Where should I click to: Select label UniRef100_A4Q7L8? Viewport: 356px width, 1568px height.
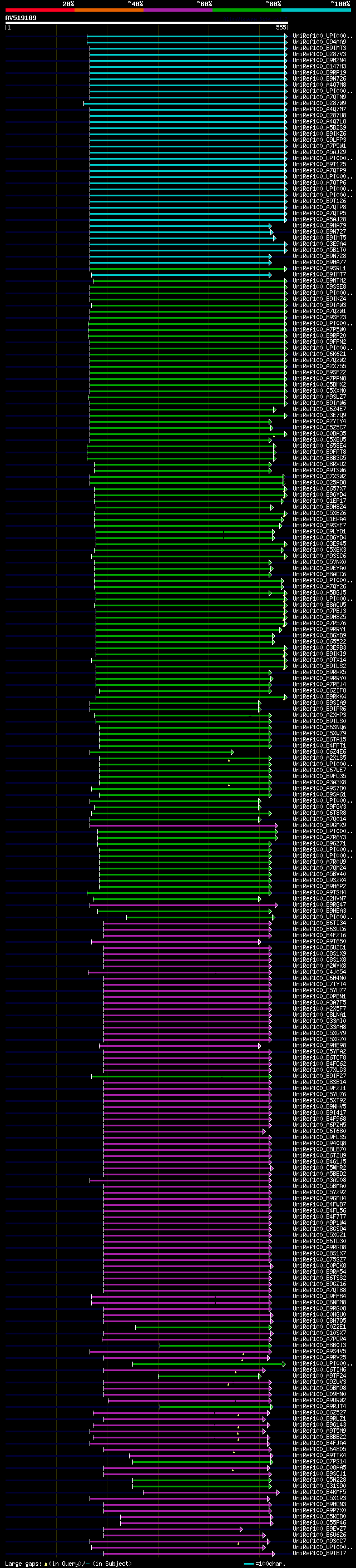click(x=319, y=121)
